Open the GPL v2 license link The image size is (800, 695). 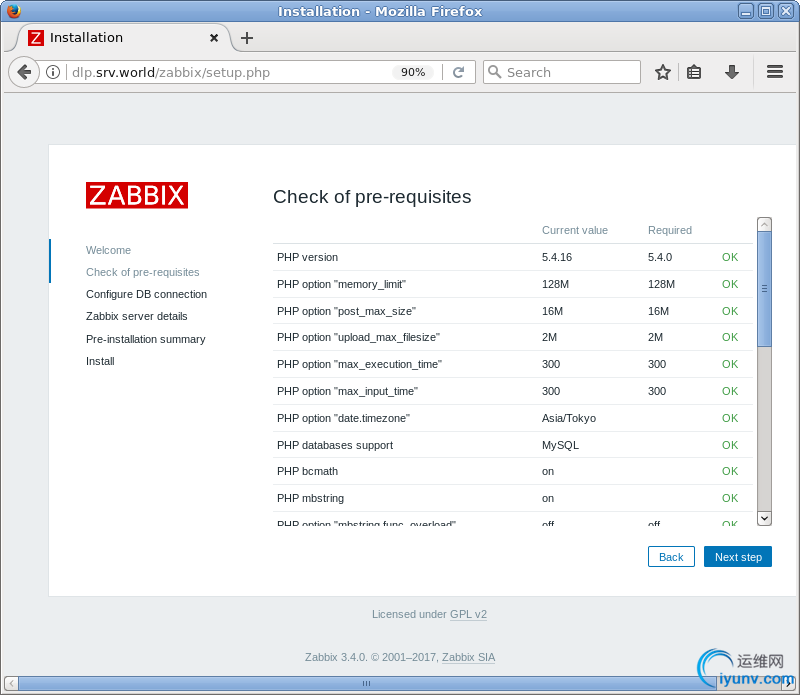coord(468,614)
